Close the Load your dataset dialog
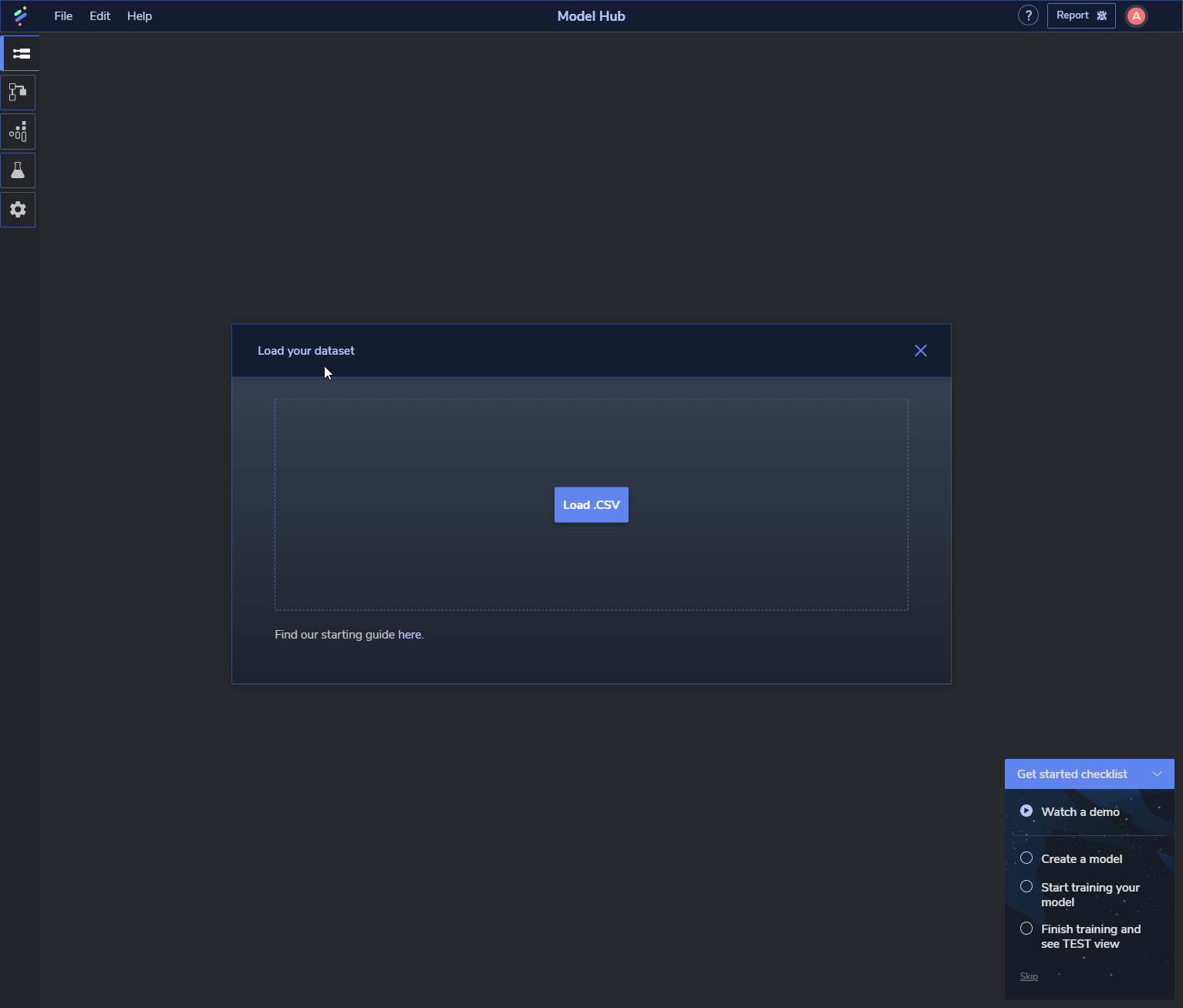Image resolution: width=1183 pixels, height=1008 pixels. [x=921, y=351]
